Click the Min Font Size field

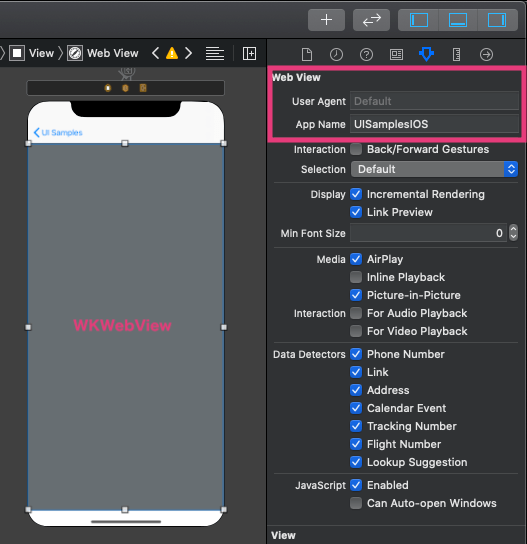coord(428,233)
